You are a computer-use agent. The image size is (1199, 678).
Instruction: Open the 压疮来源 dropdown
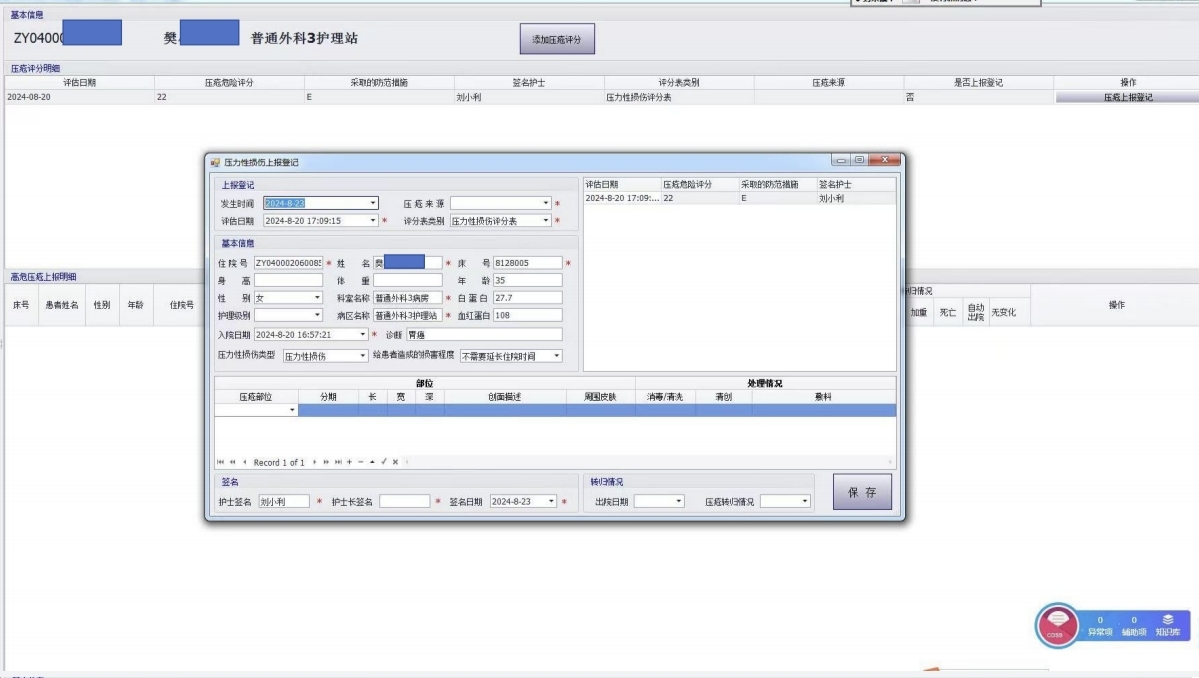tap(546, 204)
